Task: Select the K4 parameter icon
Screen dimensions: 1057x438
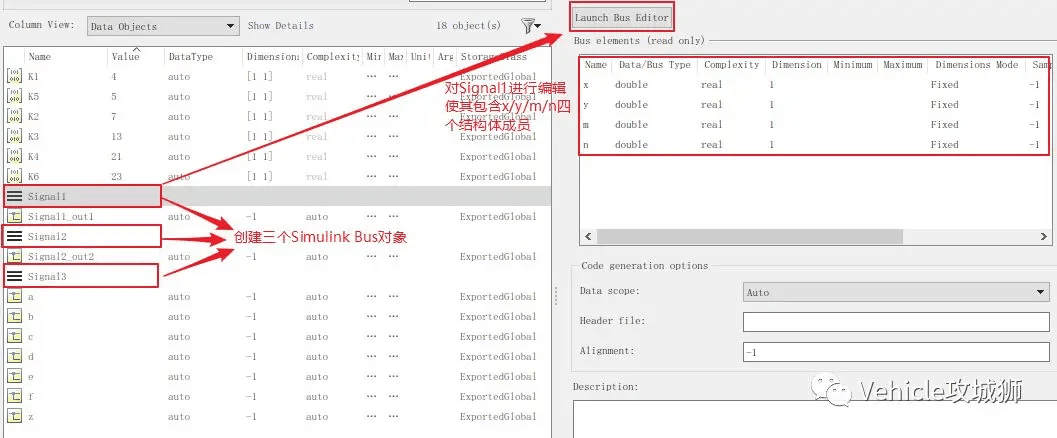Action: tap(14, 156)
